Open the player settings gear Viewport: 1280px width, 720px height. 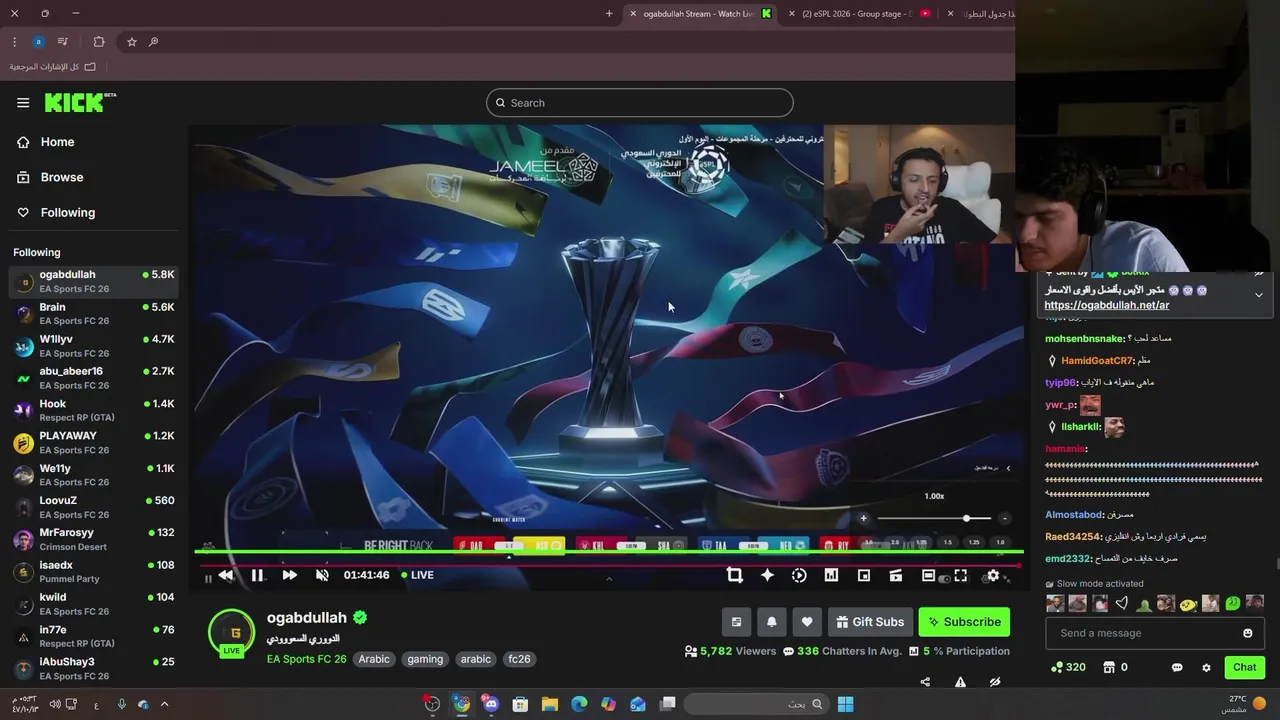[993, 575]
